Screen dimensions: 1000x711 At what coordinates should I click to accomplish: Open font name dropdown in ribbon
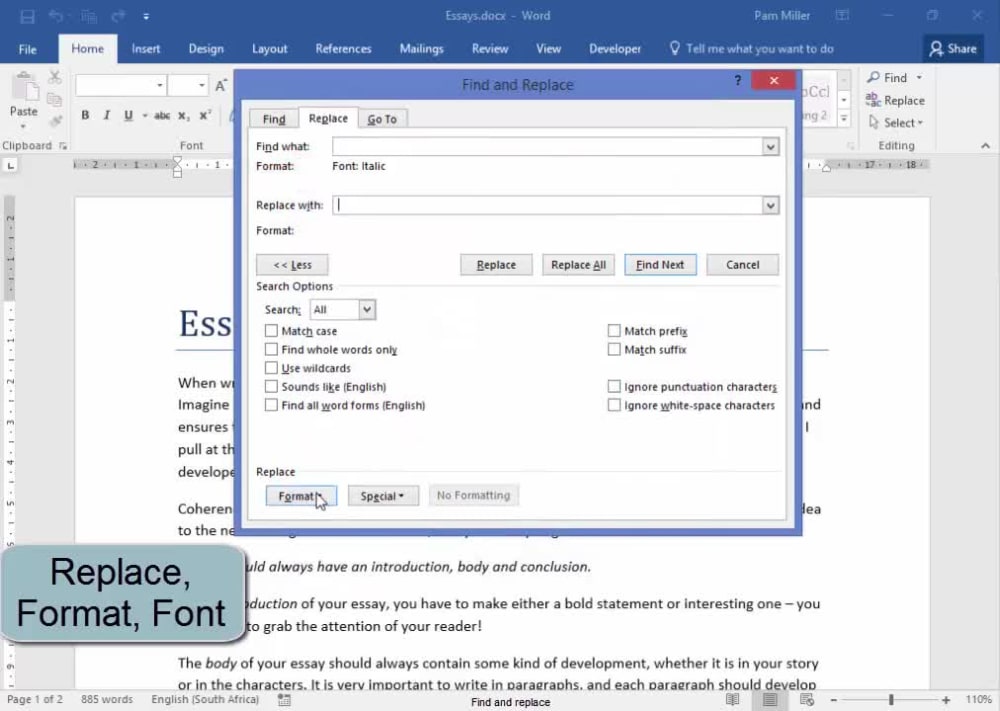159,85
